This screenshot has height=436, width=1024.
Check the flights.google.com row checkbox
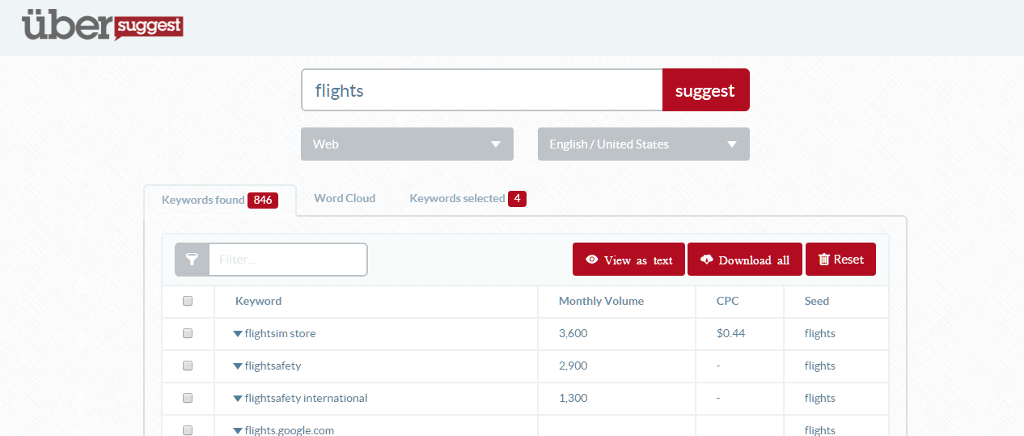click(x=188, y=430)
